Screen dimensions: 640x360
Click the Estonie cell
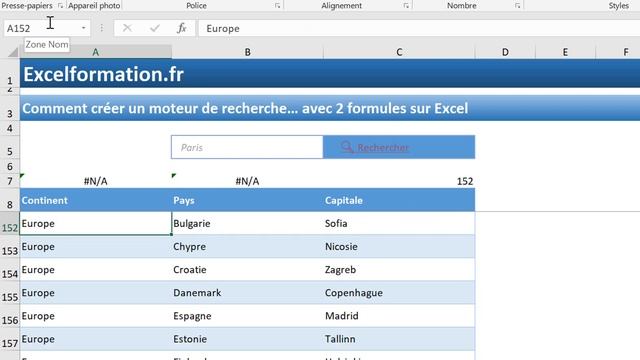click(x=247, y=339)
